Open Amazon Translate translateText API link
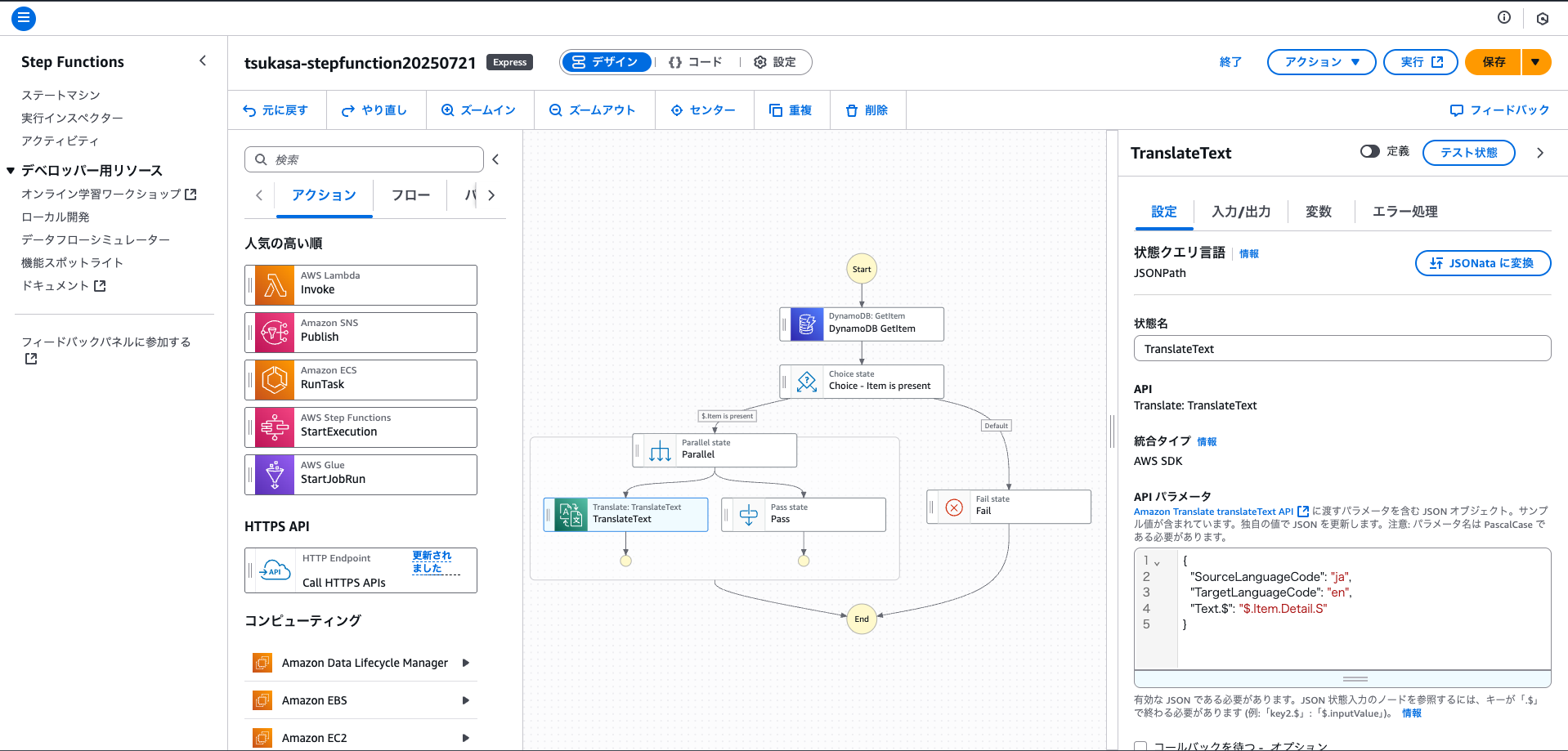This screenshot has height=751, width=1568. [1221, 512]
